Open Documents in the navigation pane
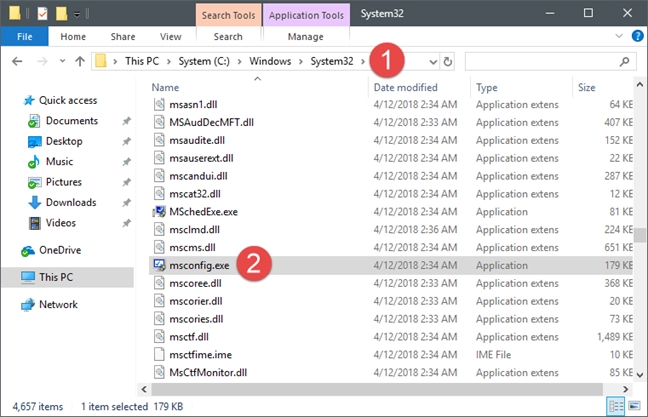This screenshot has width=648, height=417. coord(71,121)
